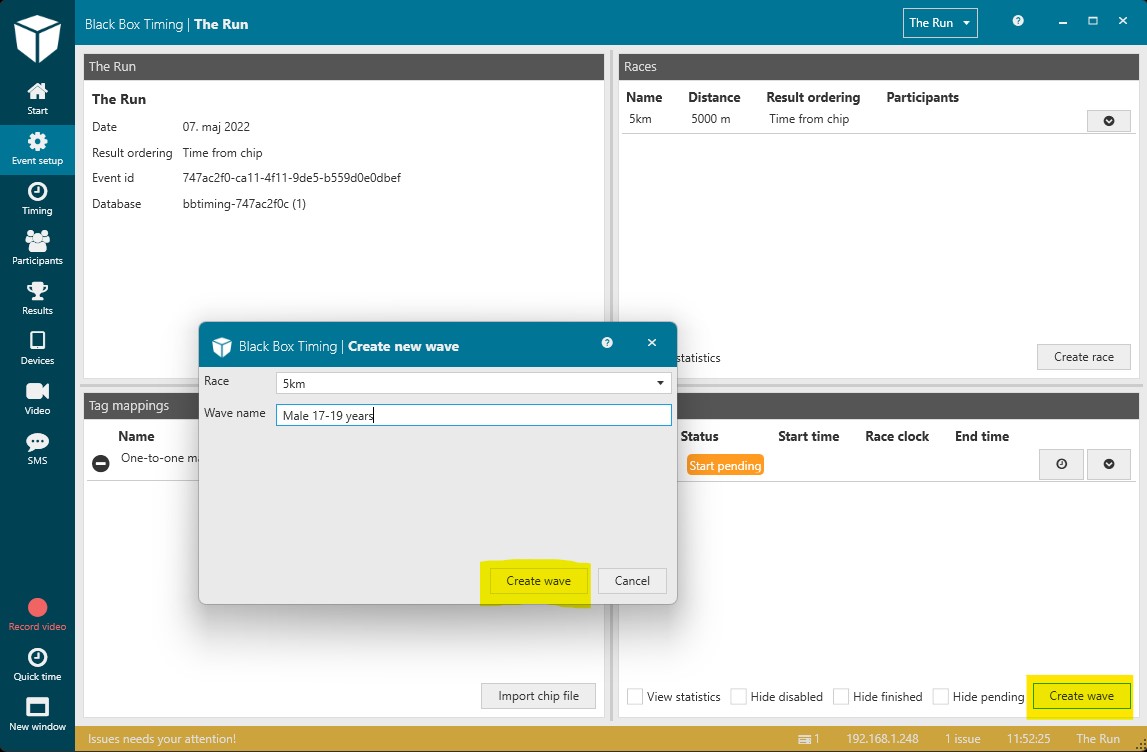Click the help icon in Create new wave dialog
Viewport: 1147px width, 752px height.
point(607,342)
